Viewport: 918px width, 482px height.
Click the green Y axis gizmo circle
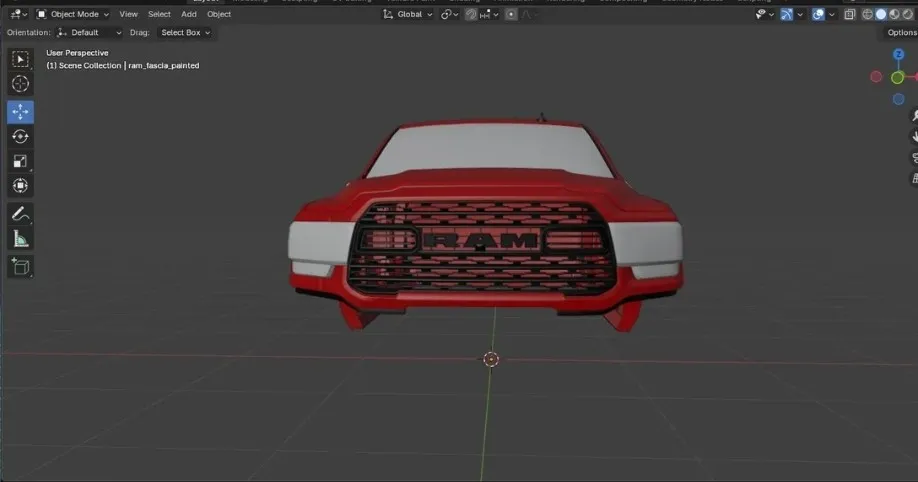coord(897,77)
